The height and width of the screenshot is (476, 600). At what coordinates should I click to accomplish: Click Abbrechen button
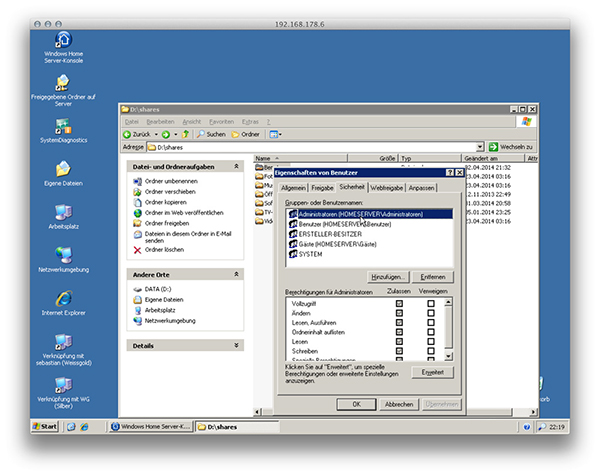pos(399,404)
